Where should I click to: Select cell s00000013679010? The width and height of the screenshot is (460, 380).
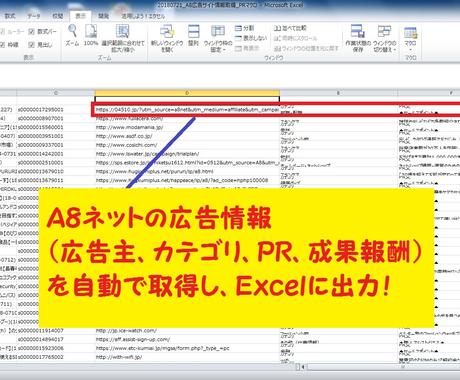click(x=56, y=171)
